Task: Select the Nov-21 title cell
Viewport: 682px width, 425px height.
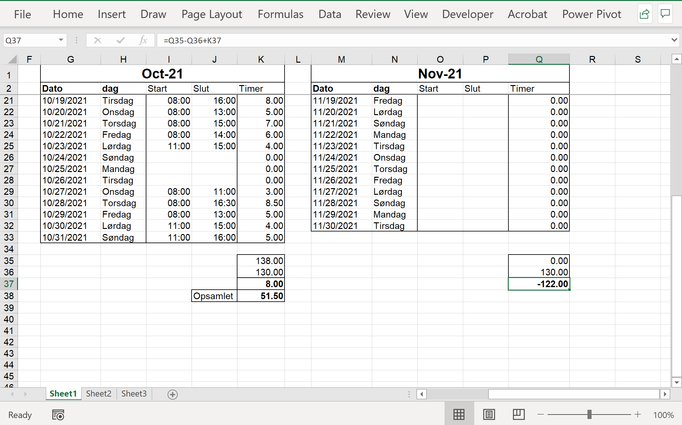Action: click(440, 74)
